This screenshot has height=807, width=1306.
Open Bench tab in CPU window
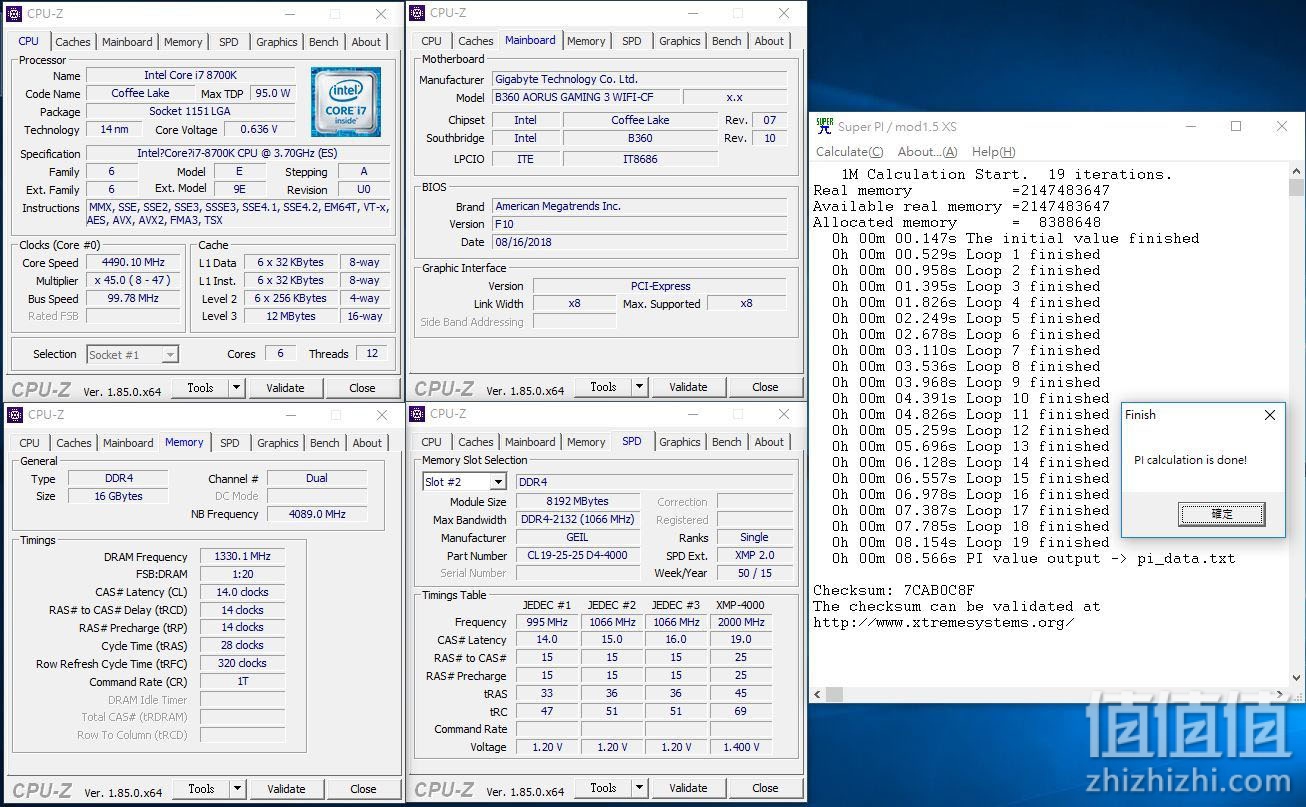pos(324,42)
